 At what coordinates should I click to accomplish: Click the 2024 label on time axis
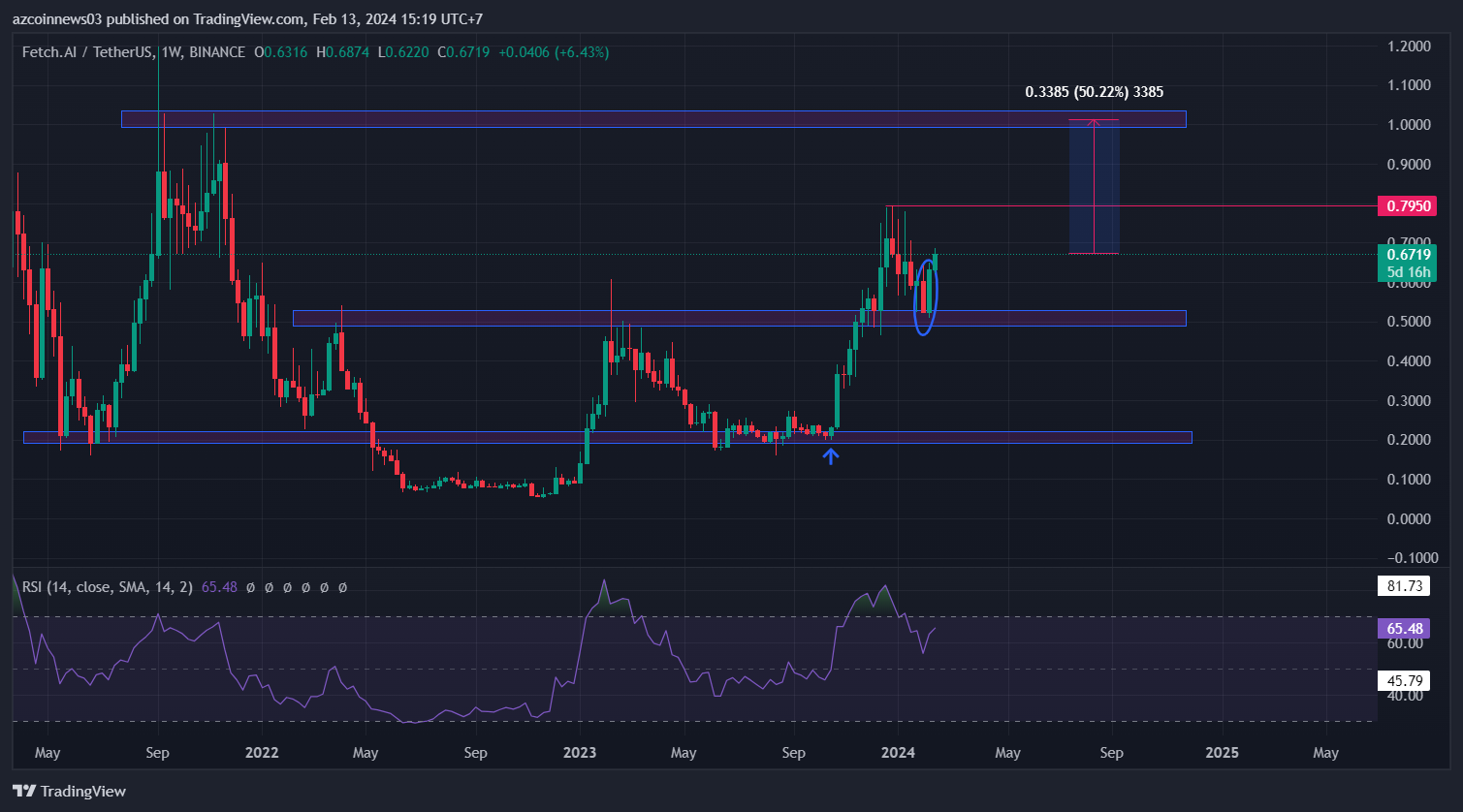pyautogui.click(x=899, y=753)
